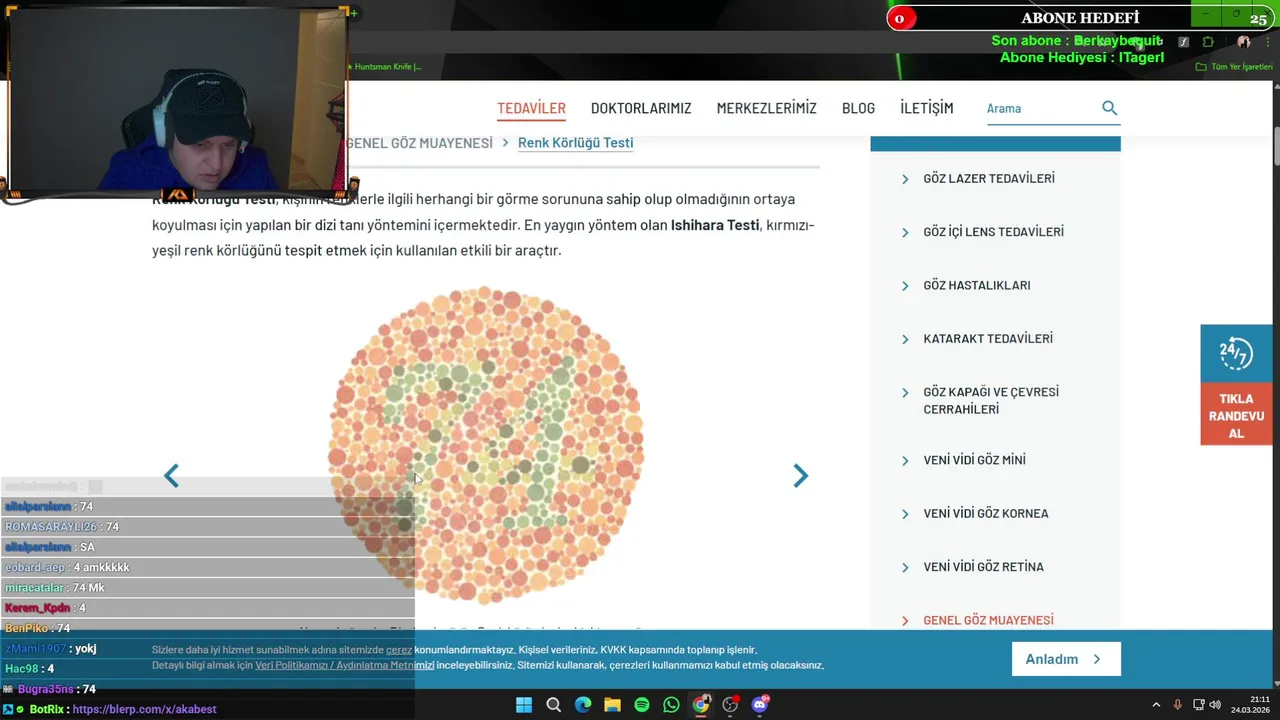Click the microphone tray icon

[1177, 705]
